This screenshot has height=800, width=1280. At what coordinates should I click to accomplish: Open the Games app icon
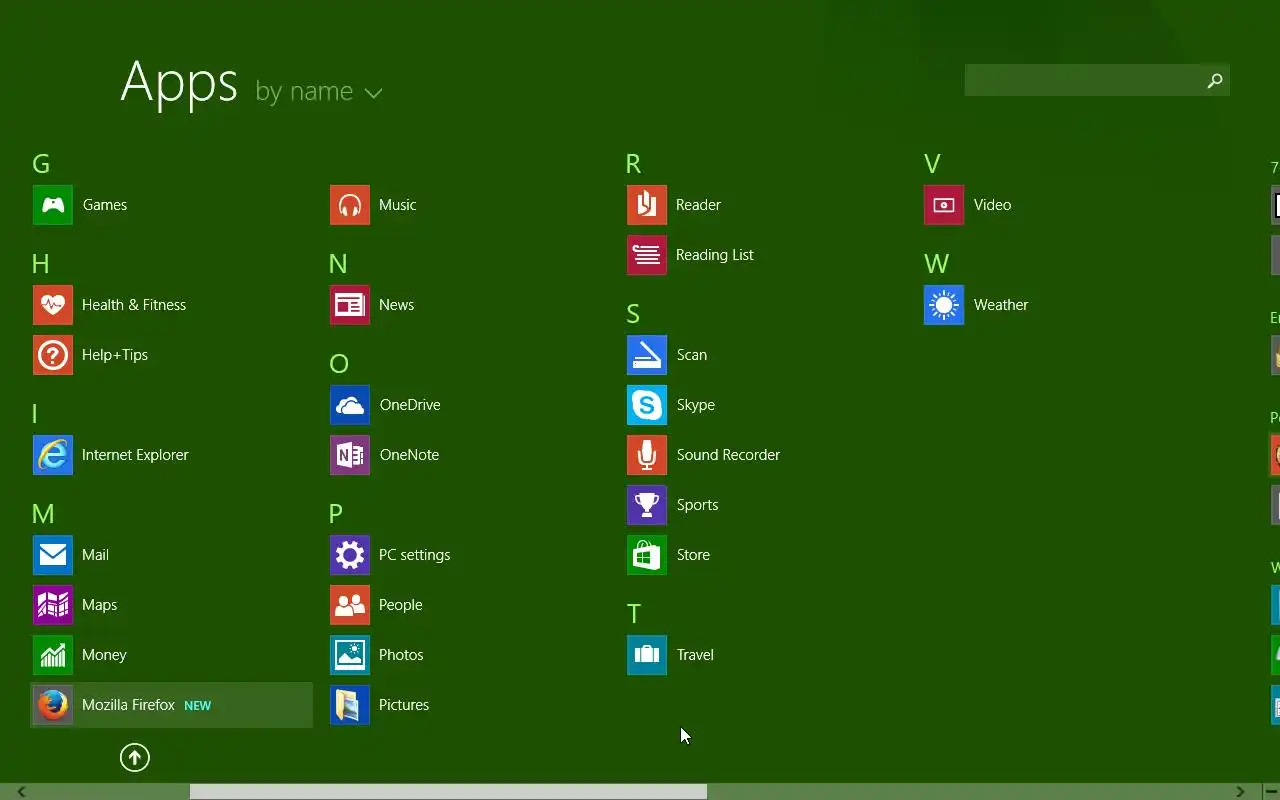(x=53, y=205)
